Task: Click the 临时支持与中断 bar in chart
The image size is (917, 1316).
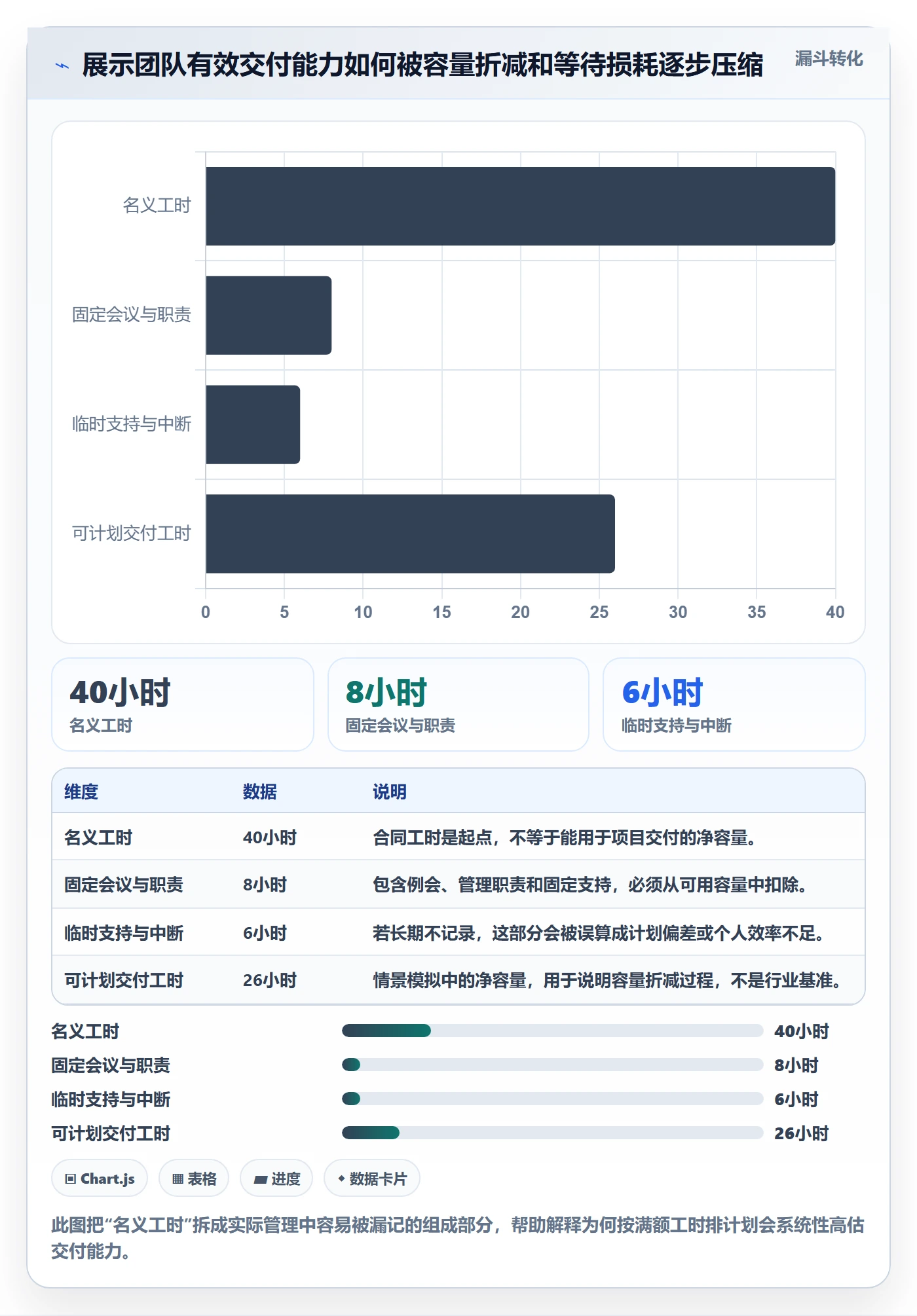Action: tap(253, 425)
